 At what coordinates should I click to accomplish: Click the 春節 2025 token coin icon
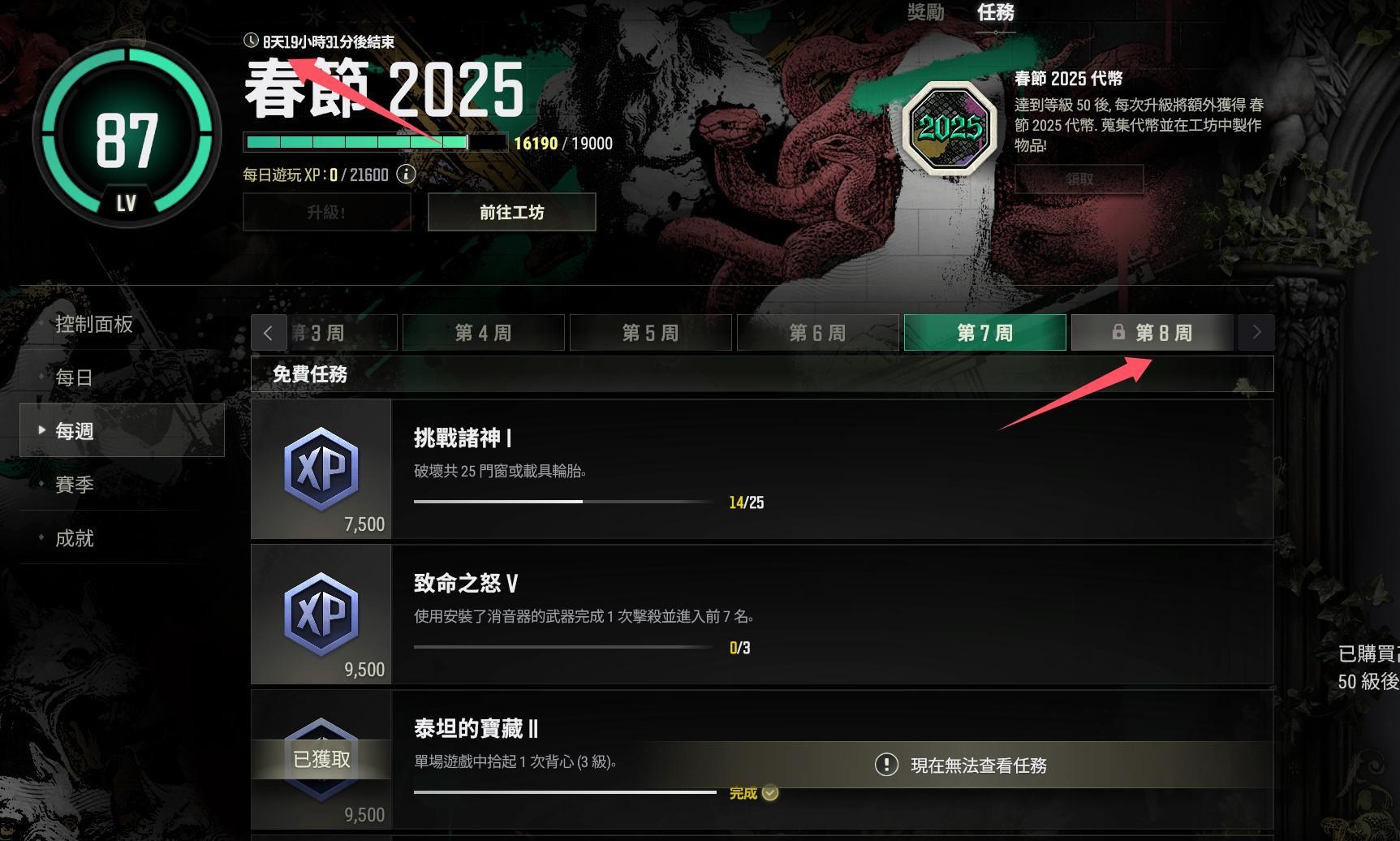(x=950, y=127)
